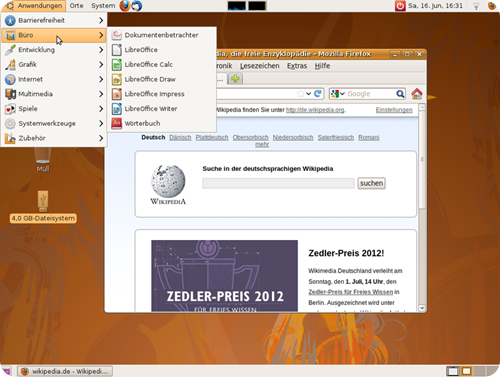Open the Einstellungen link
The height and width of the screenshot is (377, 500).
[x=394, y=110]
